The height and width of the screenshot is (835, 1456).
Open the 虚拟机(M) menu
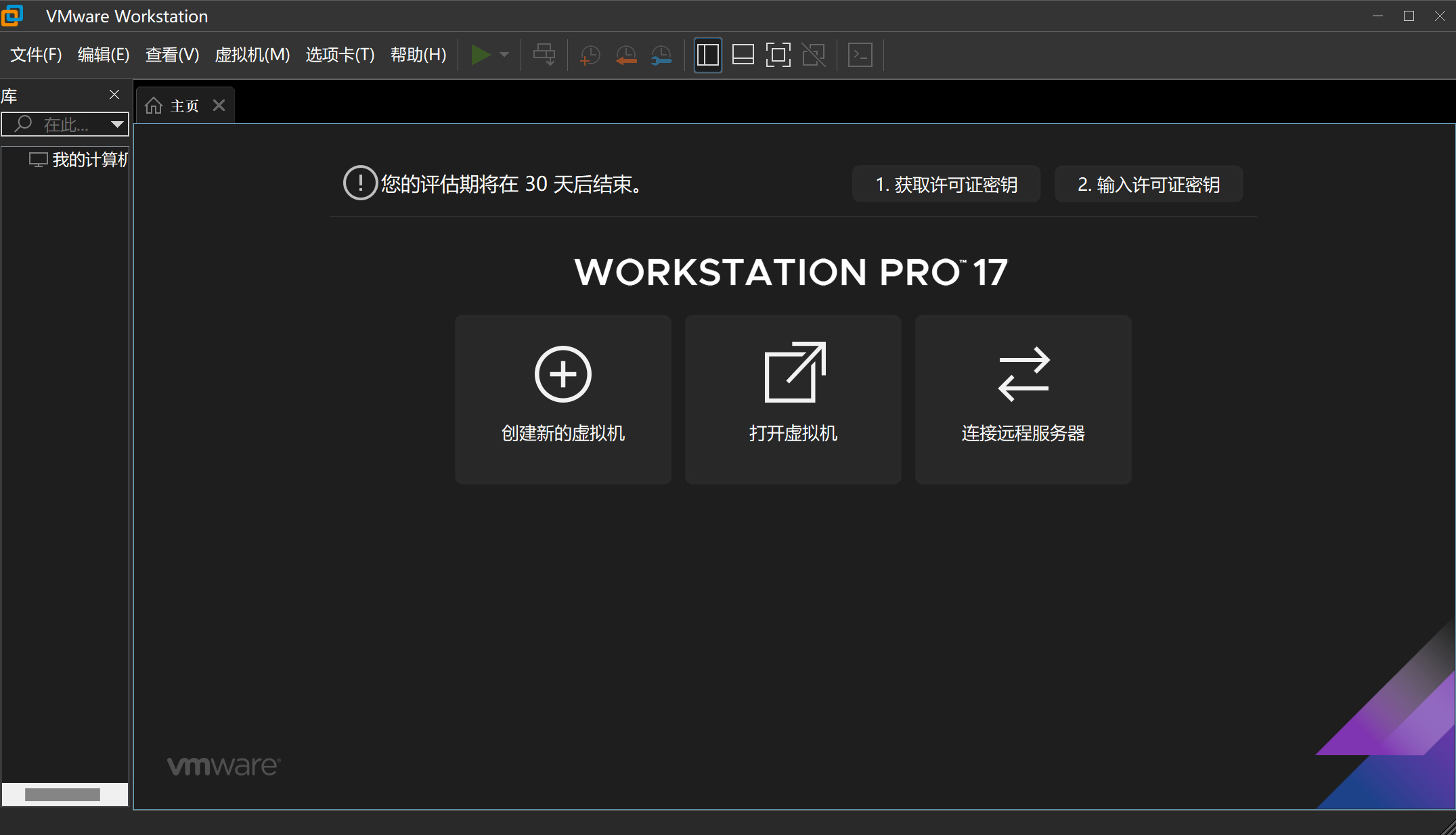(x=252, y=55)
